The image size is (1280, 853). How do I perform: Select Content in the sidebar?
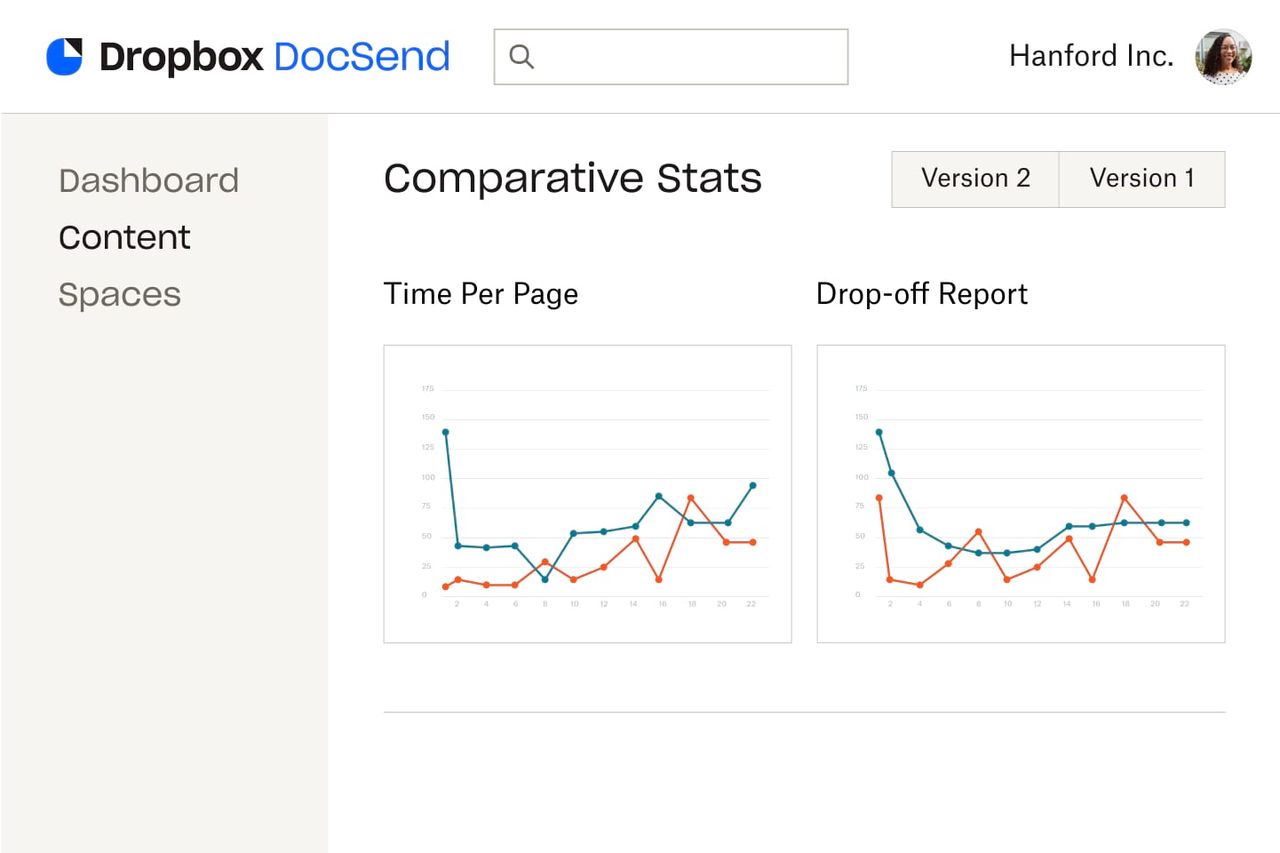pyautogui.click(x=124, y=238)
